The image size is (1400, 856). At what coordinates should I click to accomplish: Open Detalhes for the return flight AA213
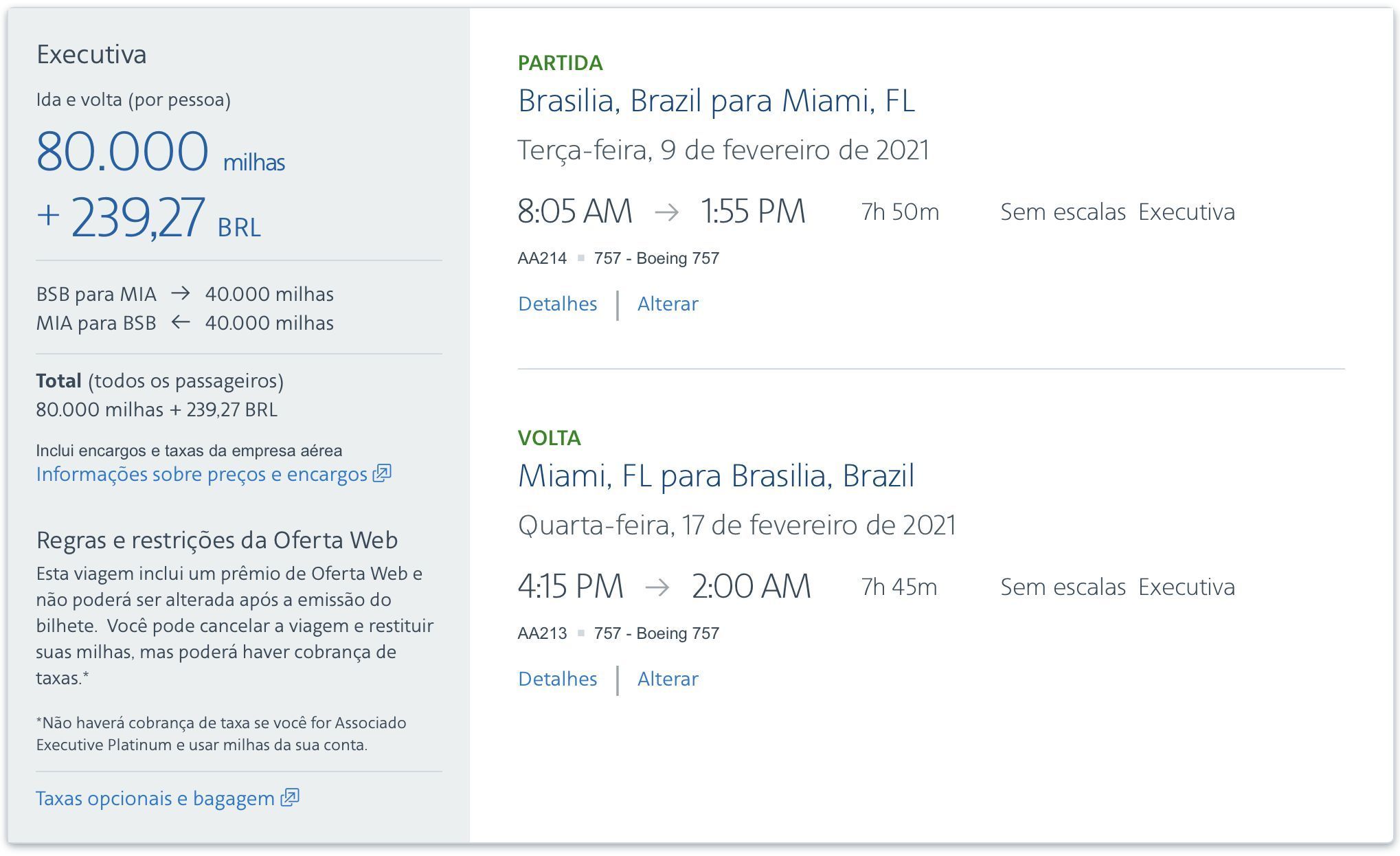[558, 679]
